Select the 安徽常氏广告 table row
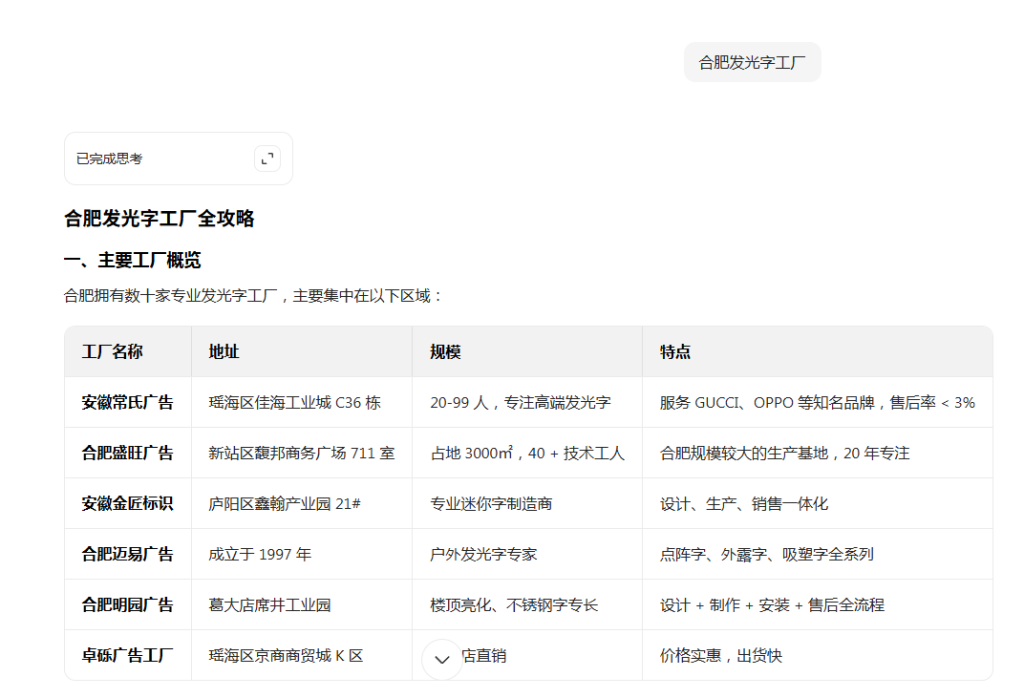The width and height of the screenshot is (1024, 698). pyautogui.click(x=125, y=401)
